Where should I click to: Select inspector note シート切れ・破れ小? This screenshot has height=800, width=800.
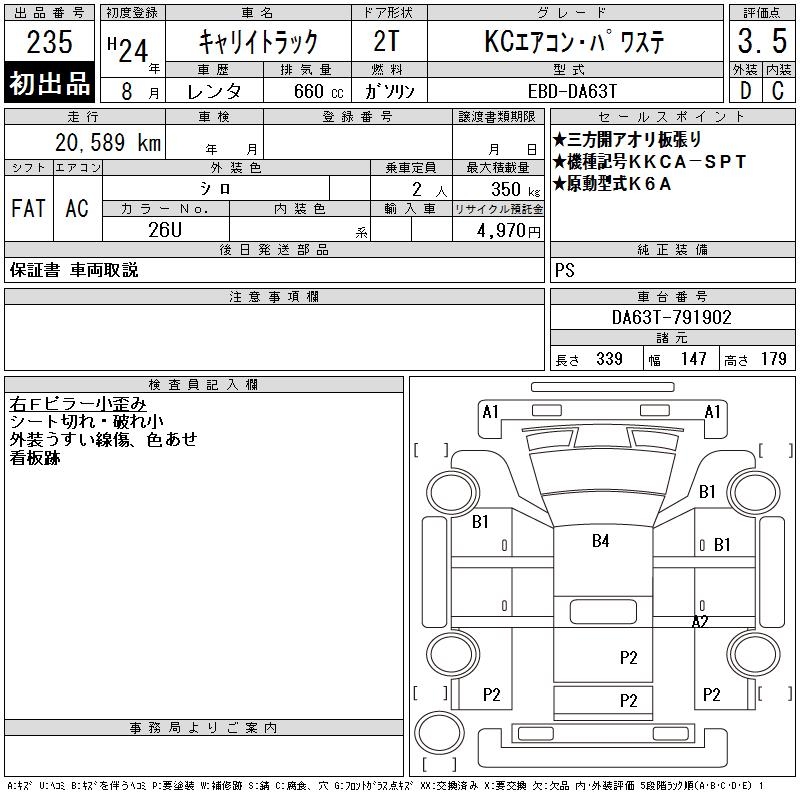tap(86, 421)
